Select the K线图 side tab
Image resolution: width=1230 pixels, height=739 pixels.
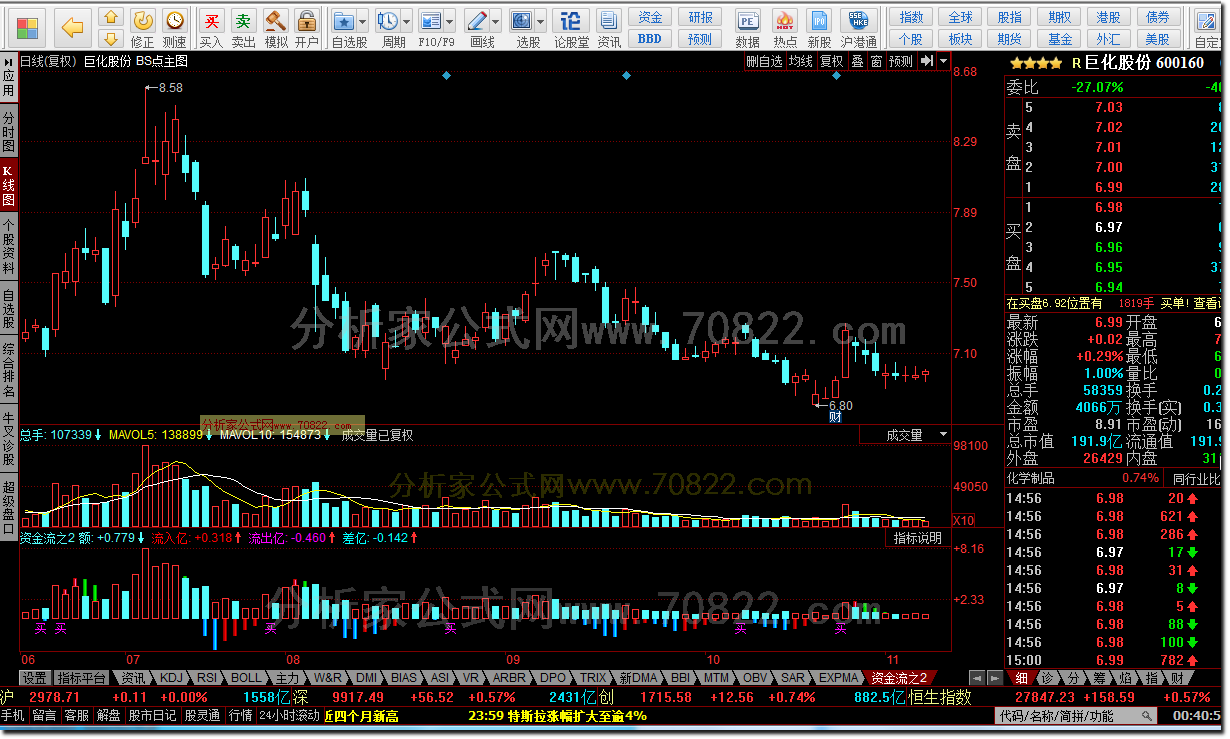[x=8, y=185]
